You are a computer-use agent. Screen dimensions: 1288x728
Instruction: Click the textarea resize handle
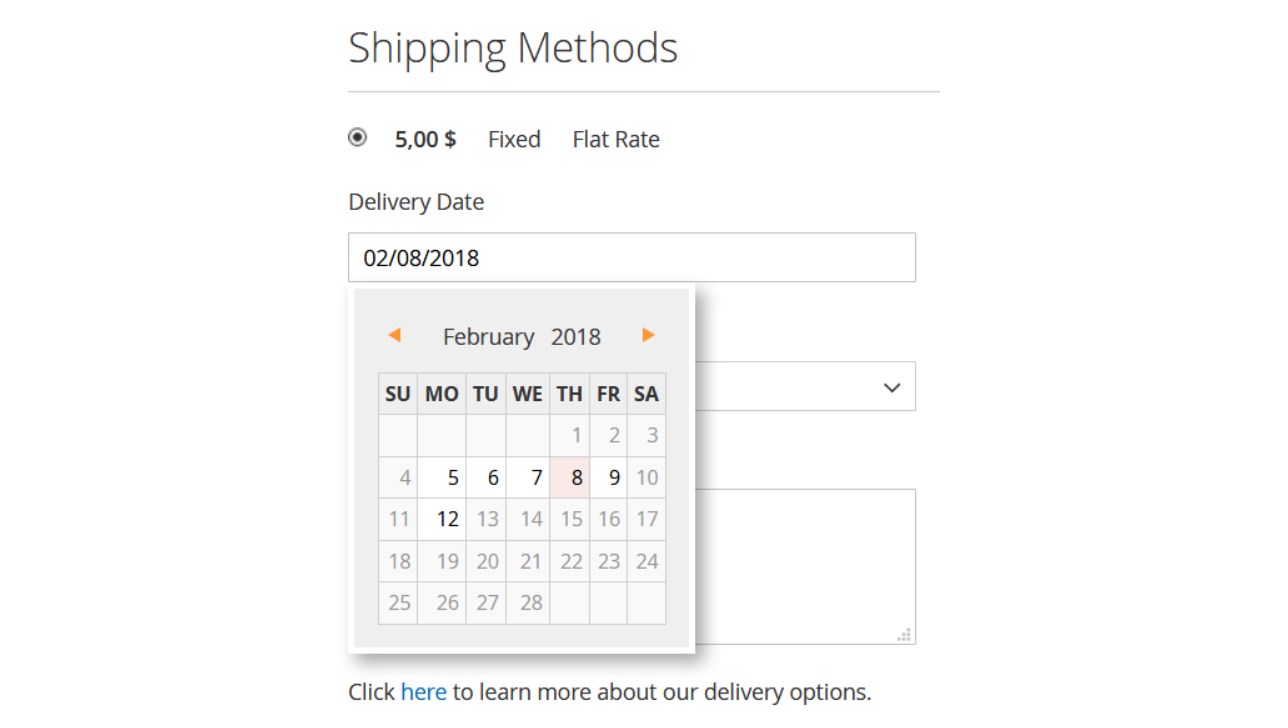[x=905, y=635]
